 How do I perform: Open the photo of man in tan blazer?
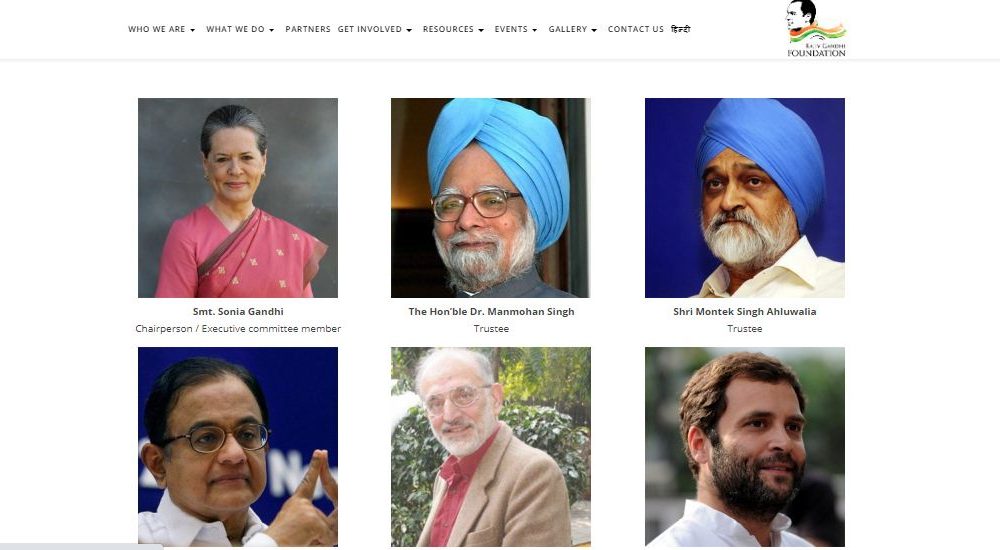tap(491, 447)
